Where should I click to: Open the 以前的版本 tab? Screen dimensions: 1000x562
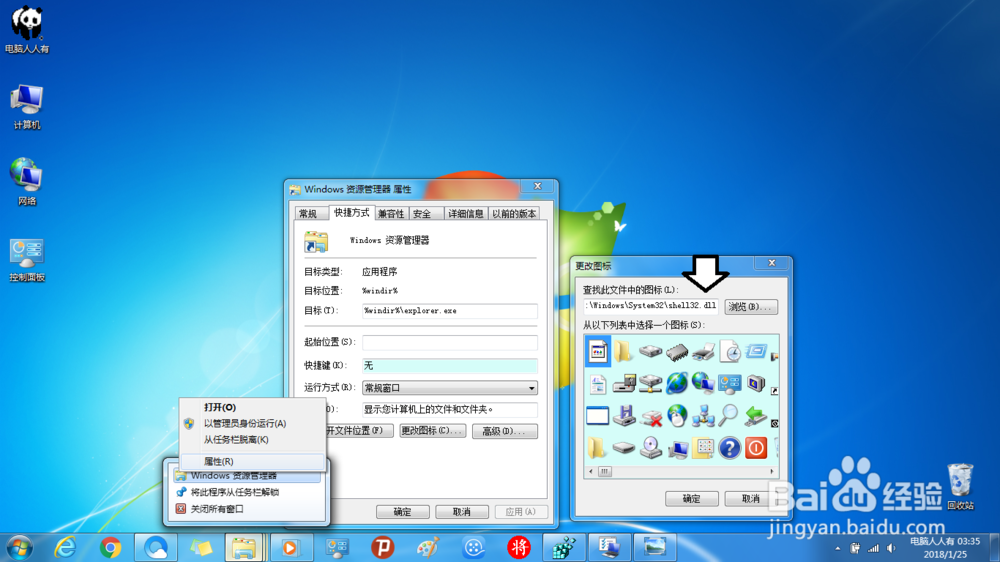[x=514, y=214]
